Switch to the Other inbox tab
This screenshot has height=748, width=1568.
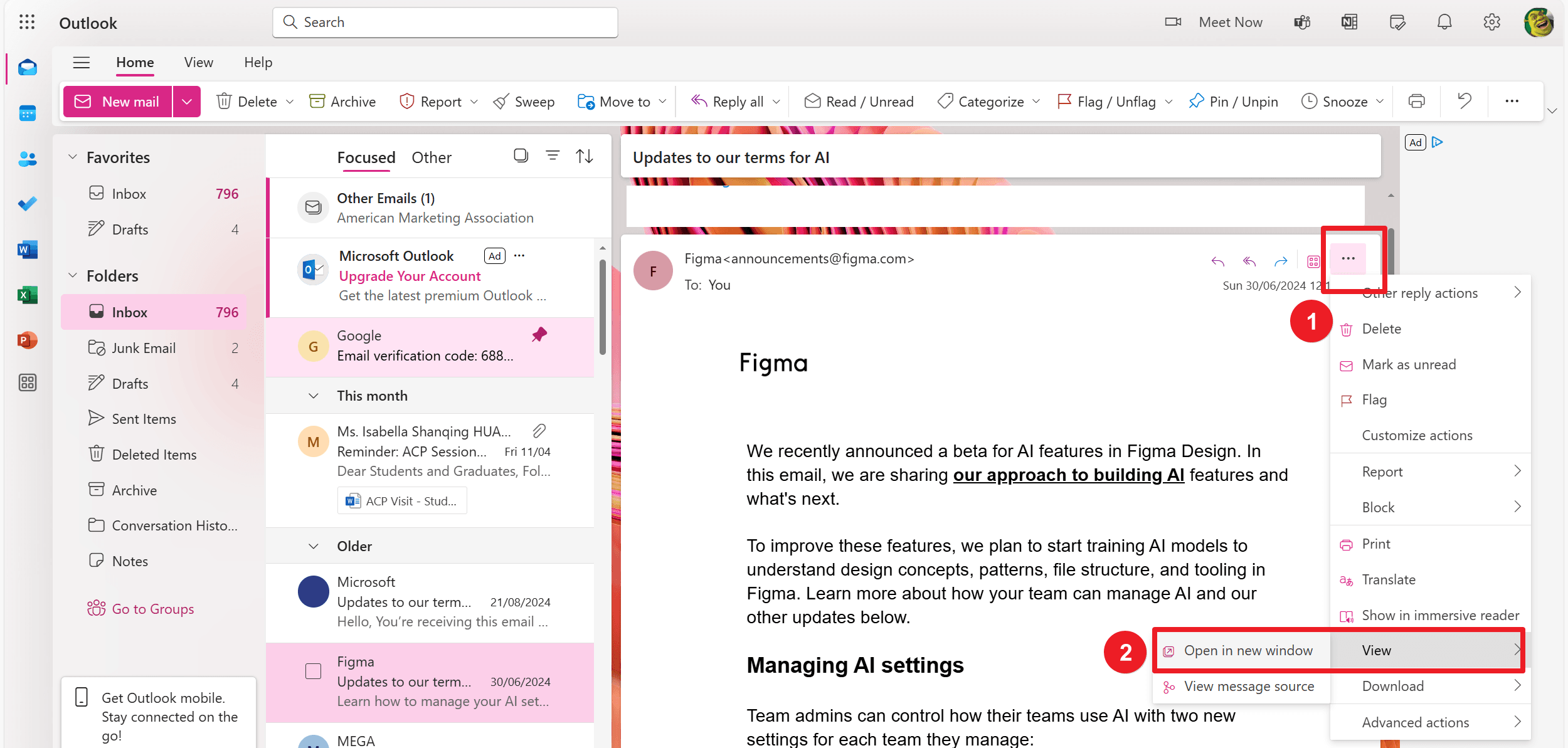pyautogui.click(x=432, y=157)
